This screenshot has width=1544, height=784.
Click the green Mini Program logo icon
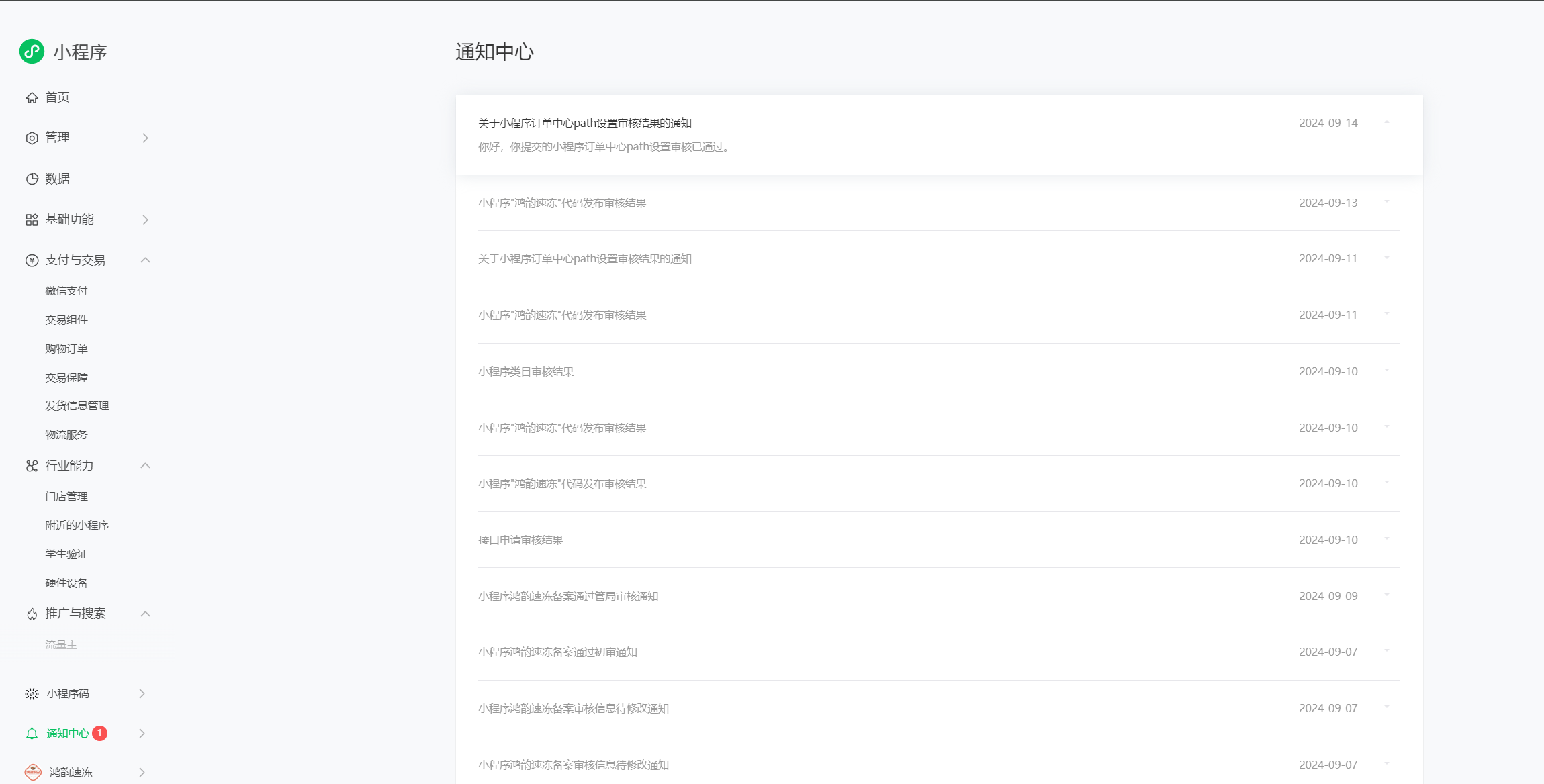pos(32,52)
